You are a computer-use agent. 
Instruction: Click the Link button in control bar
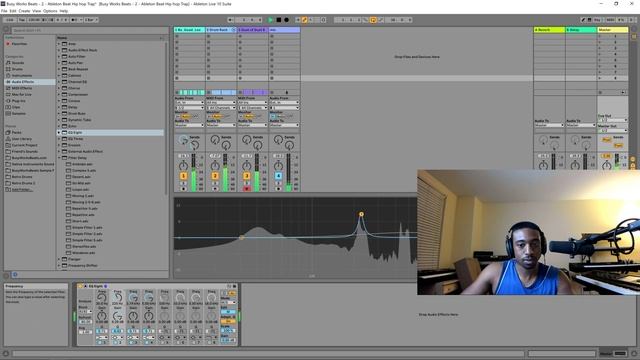pos(10,20)
